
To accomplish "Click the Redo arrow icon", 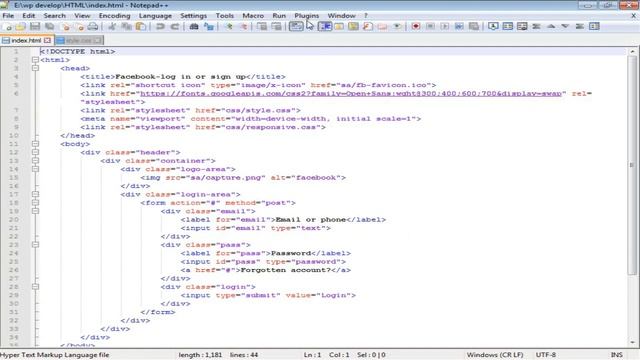I will [x=175, y=27].
